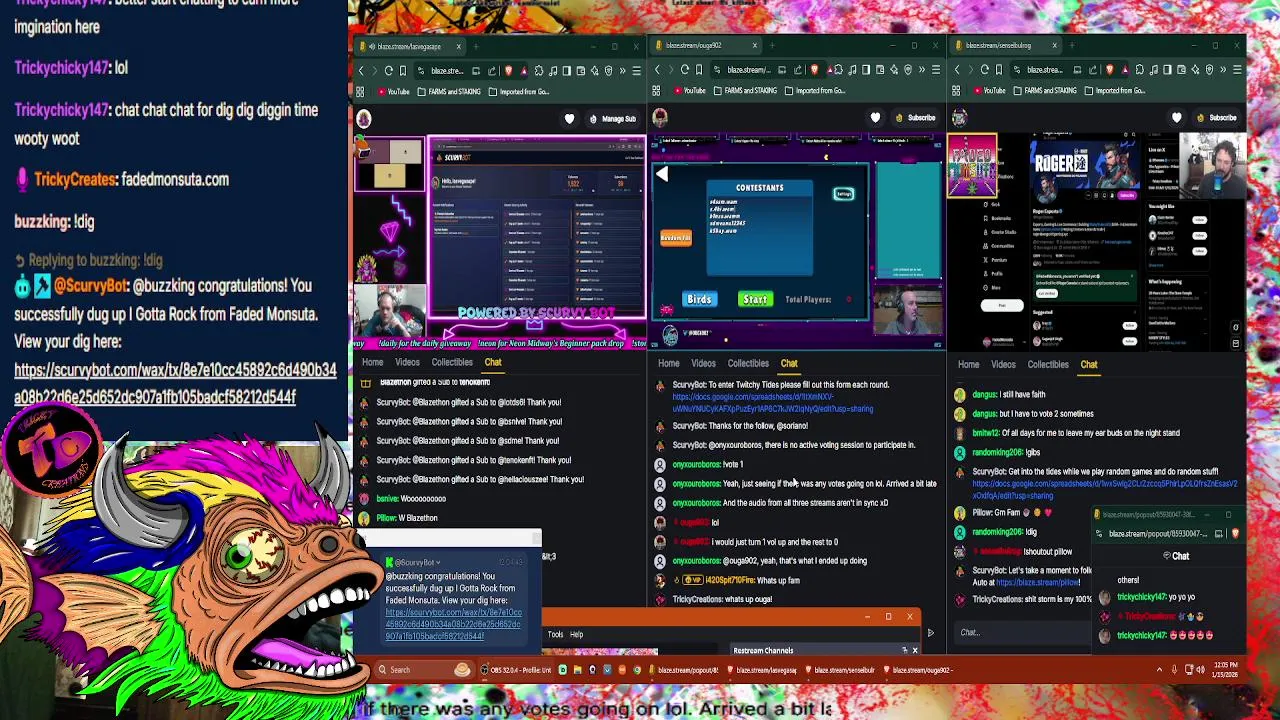The image size is (1280, 720).
Task: Reload the lasvegasape browser page
Action: point(389,71)
